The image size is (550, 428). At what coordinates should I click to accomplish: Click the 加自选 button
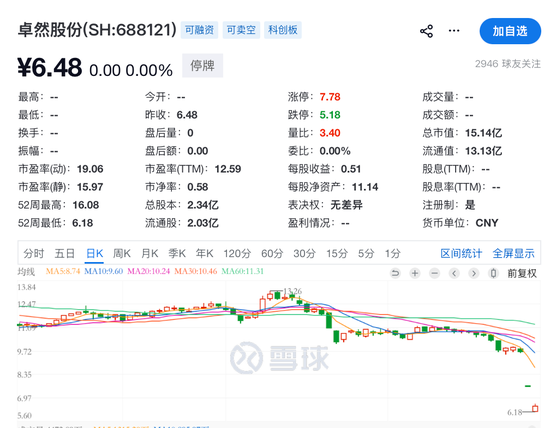click(510, 31)
